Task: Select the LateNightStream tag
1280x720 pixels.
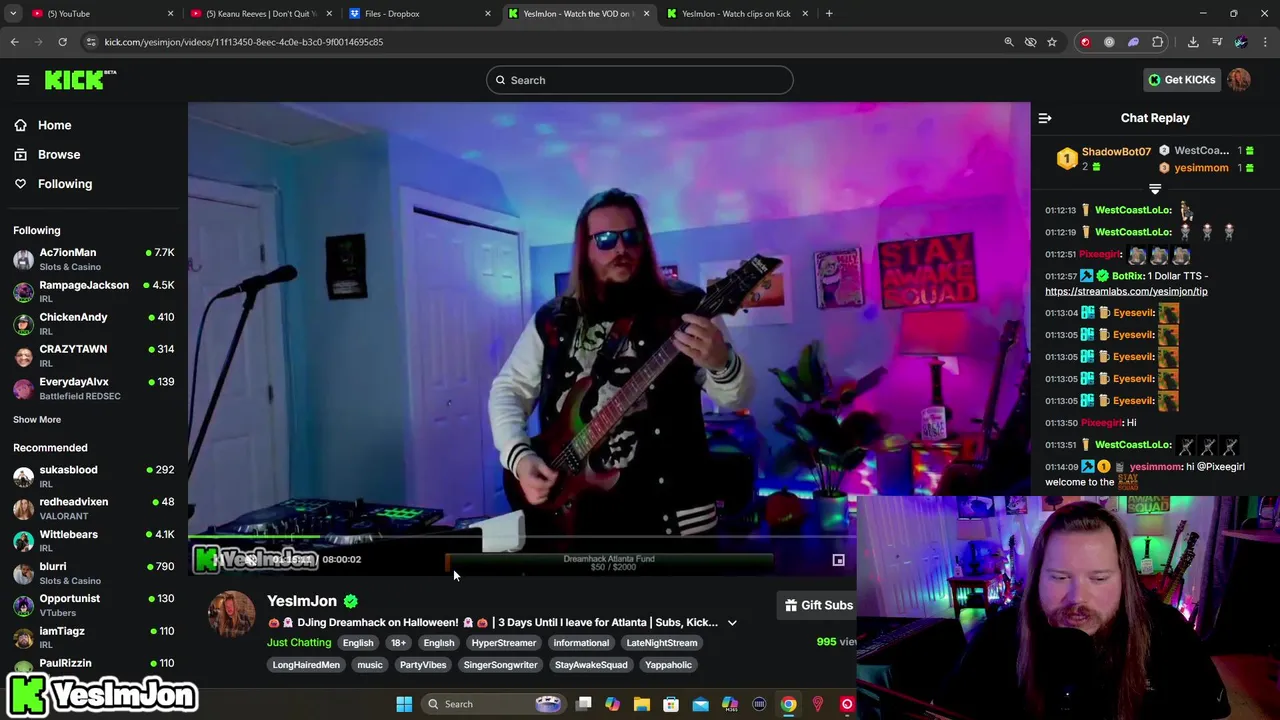Action: (x=662, y=643)
